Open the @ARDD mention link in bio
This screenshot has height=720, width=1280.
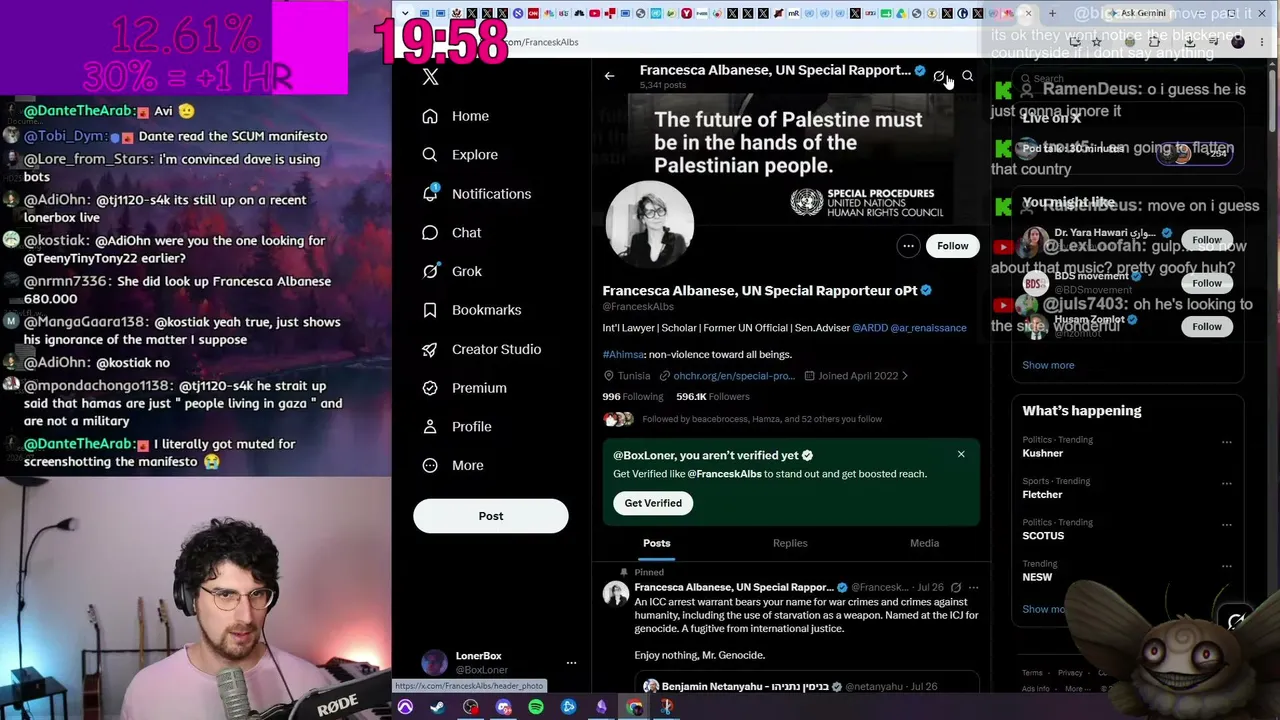869,328
